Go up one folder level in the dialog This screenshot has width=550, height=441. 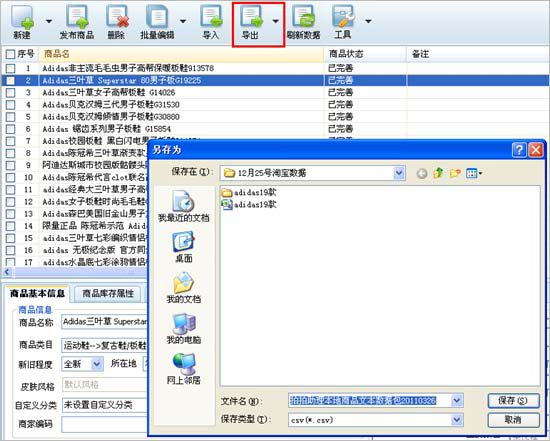tap(438, 173)
